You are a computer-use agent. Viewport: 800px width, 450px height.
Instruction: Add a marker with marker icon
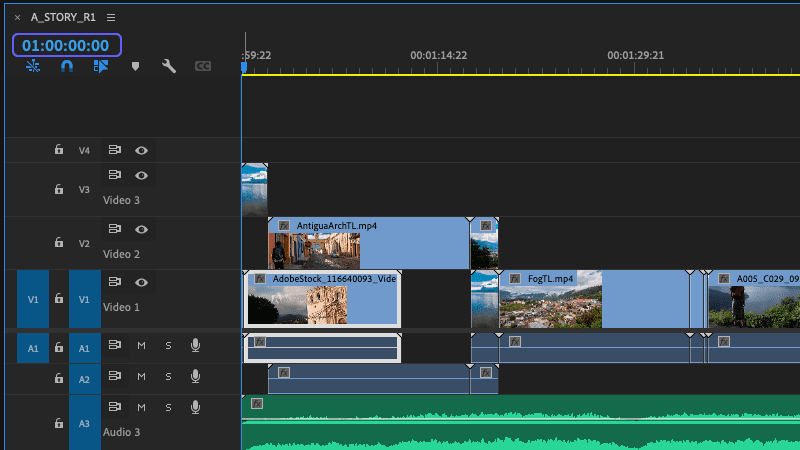(x=135, y=66)
